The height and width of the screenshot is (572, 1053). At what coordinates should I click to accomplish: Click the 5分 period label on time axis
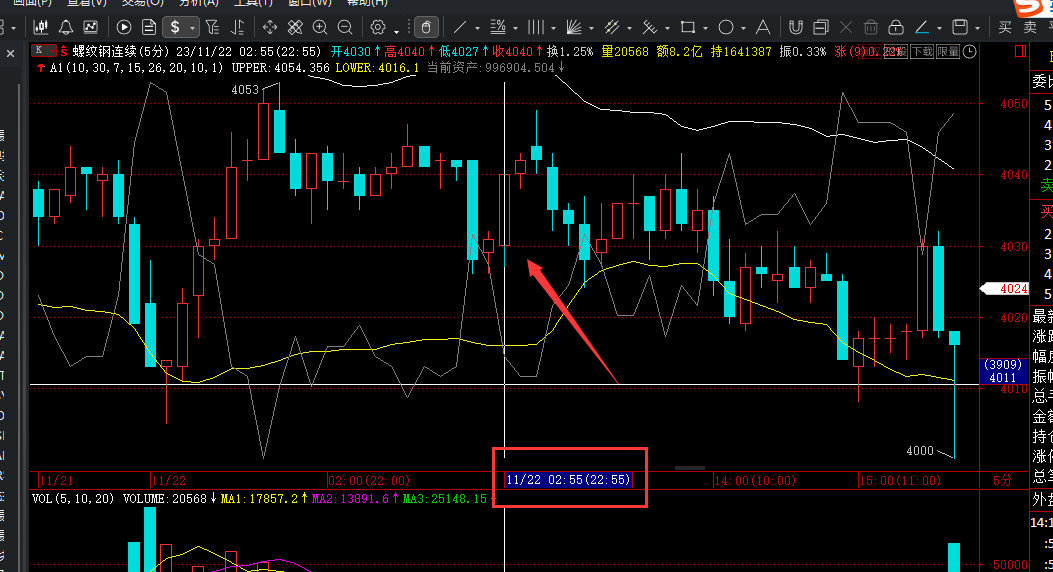click(x=1003, y=481)
